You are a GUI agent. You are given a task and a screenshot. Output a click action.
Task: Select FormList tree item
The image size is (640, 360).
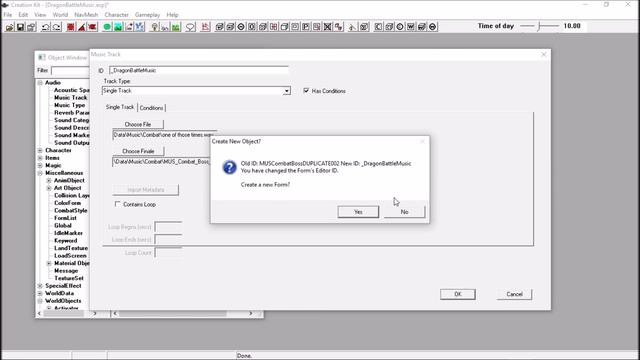coord(65,218)
